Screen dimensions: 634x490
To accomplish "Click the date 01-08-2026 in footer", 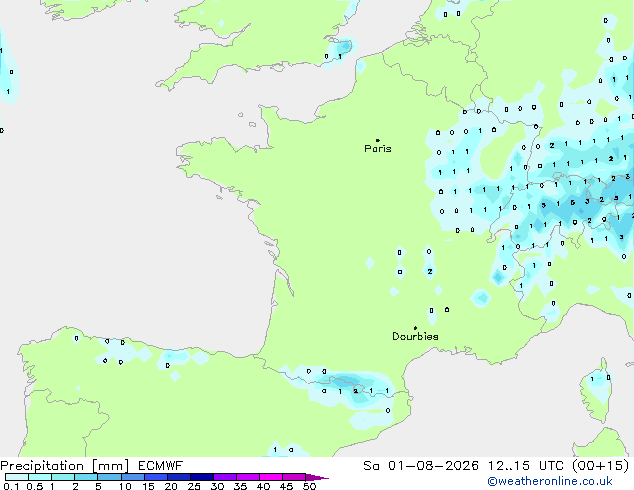I will [433, 466].
